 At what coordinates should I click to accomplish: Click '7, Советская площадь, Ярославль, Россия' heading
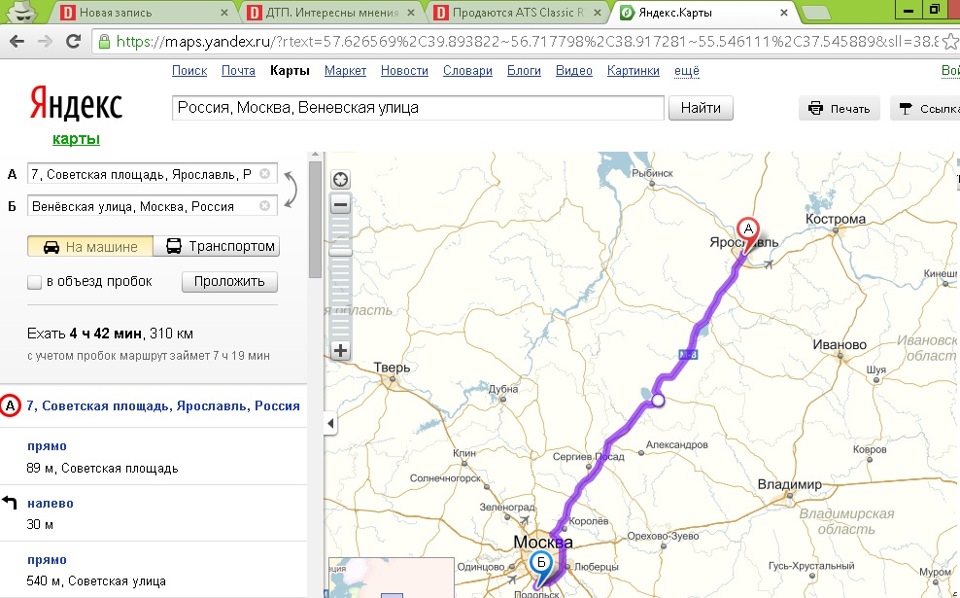(163, 406)
